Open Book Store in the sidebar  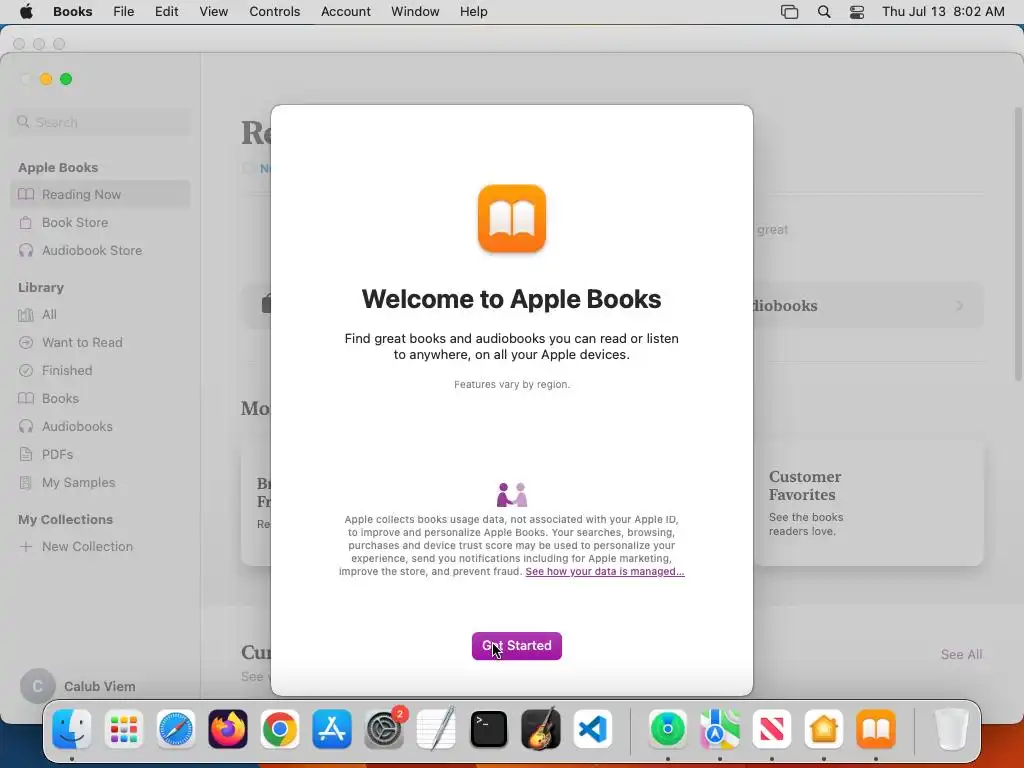(x=101, y=223)
